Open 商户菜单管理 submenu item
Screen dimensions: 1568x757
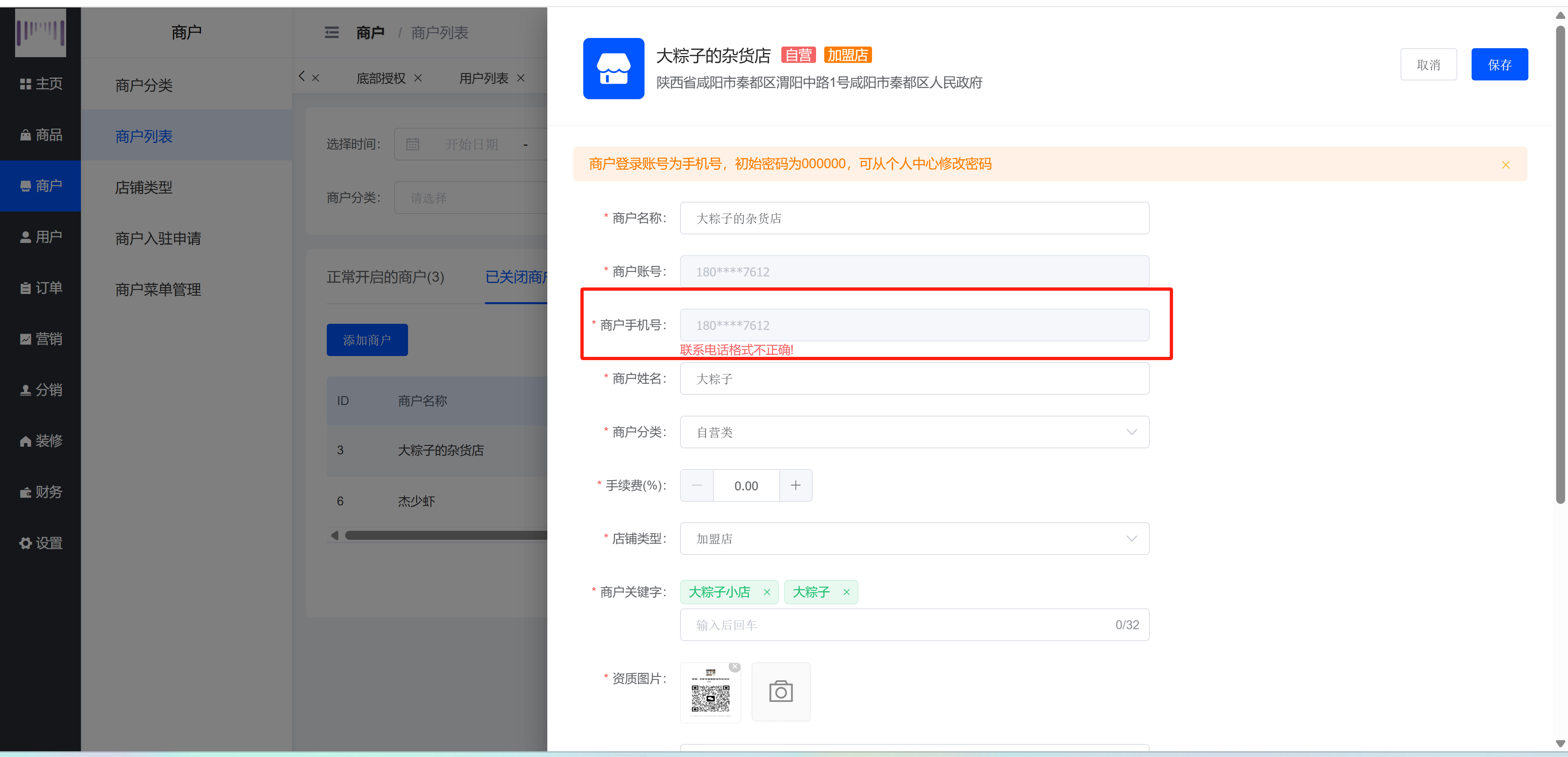tap(186, 289)
